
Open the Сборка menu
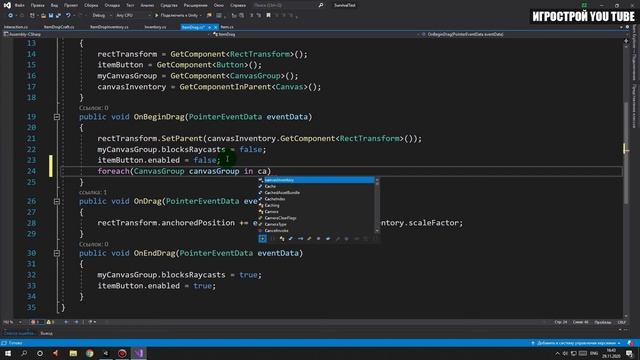(x=91, y=5)
